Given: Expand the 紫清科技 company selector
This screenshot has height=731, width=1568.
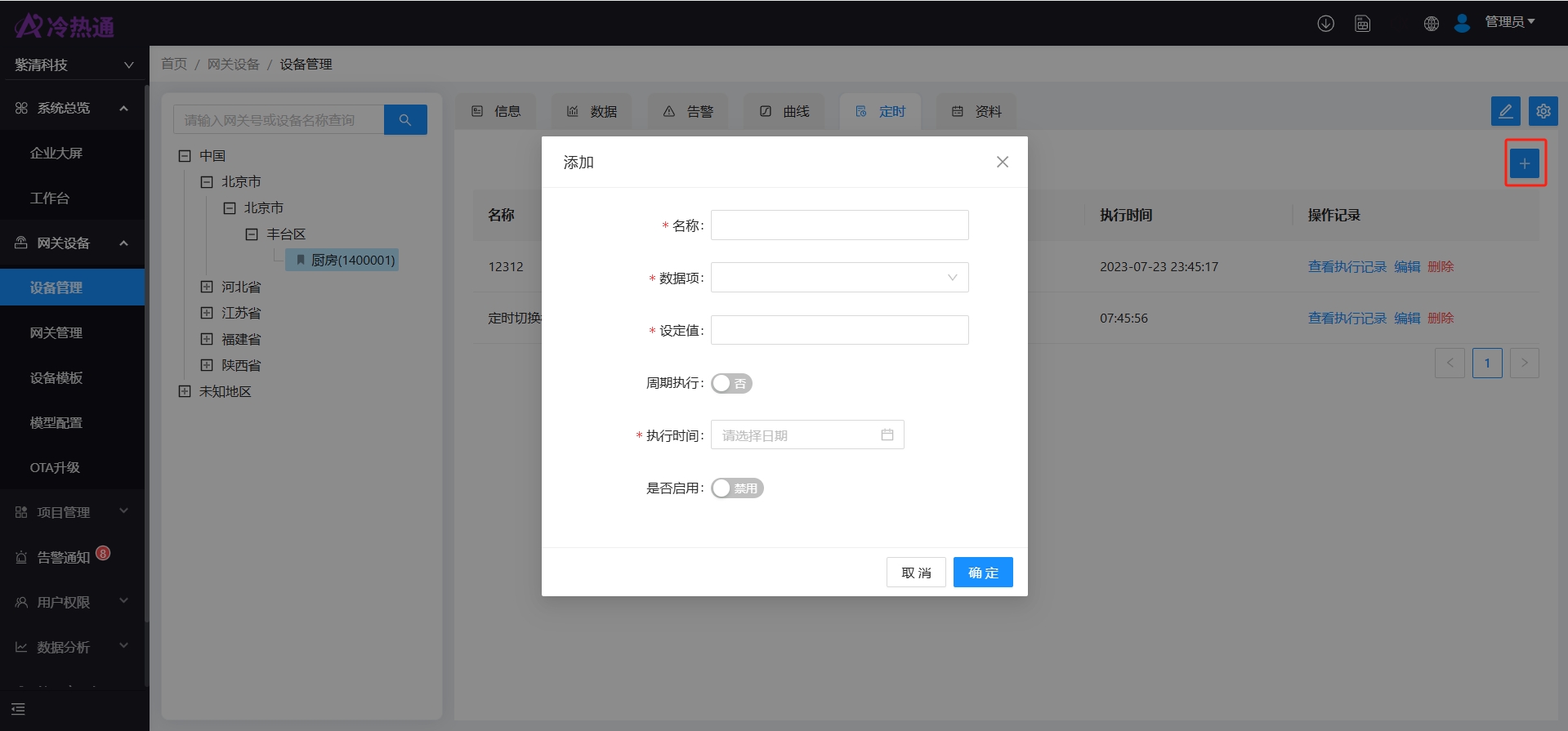Looking at the screenshot, I should pos(74,65).
